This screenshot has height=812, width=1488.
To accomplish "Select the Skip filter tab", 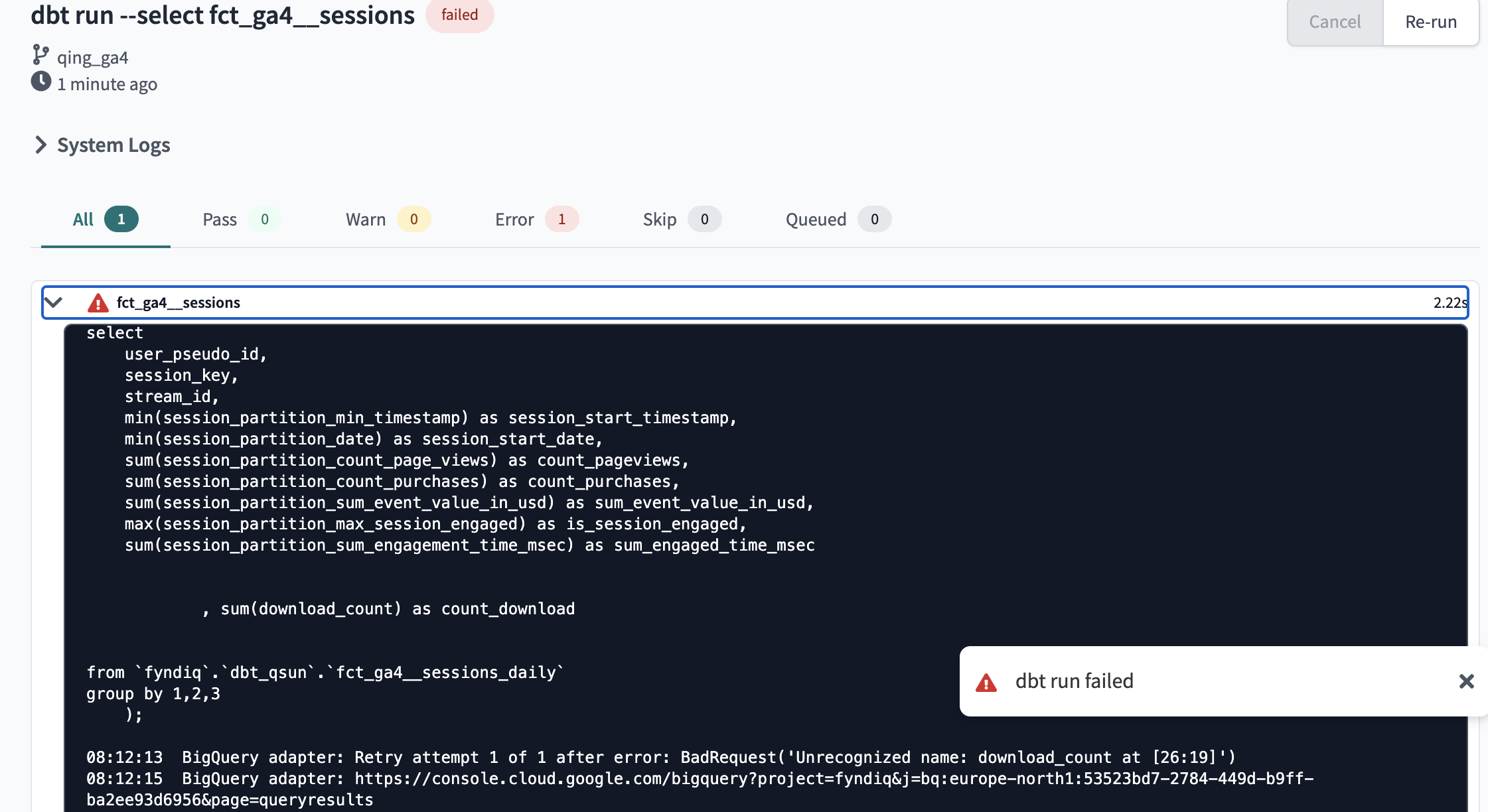I will (x=659, y=219).
